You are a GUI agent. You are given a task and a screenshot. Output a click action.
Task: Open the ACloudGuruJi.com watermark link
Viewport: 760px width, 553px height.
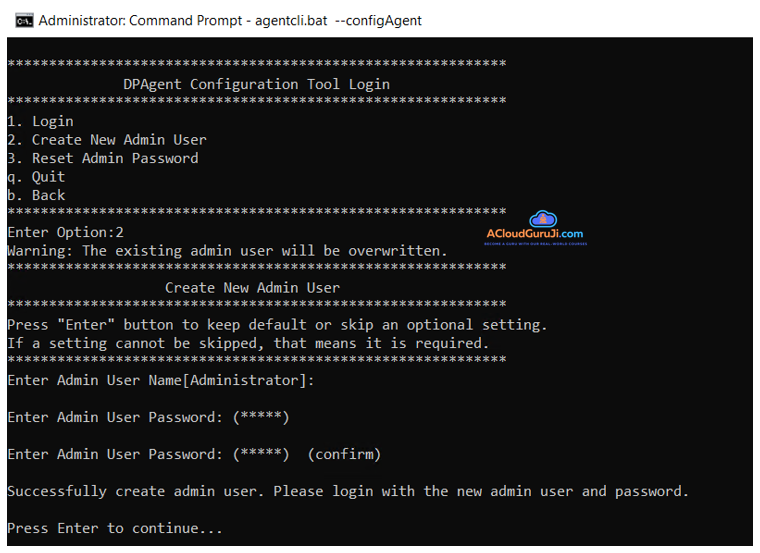tap(535, 235)
